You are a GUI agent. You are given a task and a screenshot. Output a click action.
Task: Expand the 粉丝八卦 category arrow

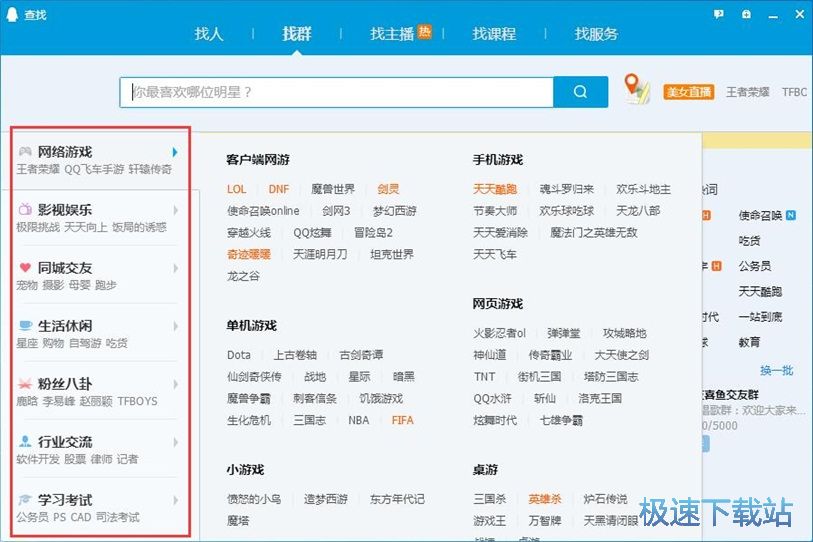[175, 384]
